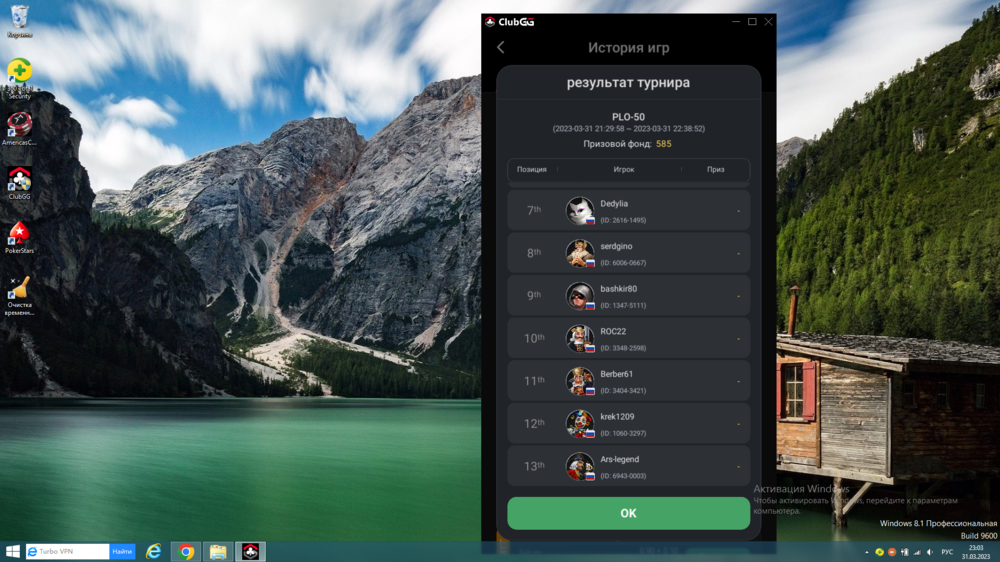Viewport: 1000px width, 562px height.
Task: Launch Google Chrome from the taskbar
Action: pyautogui.click(x=186, y=551)
